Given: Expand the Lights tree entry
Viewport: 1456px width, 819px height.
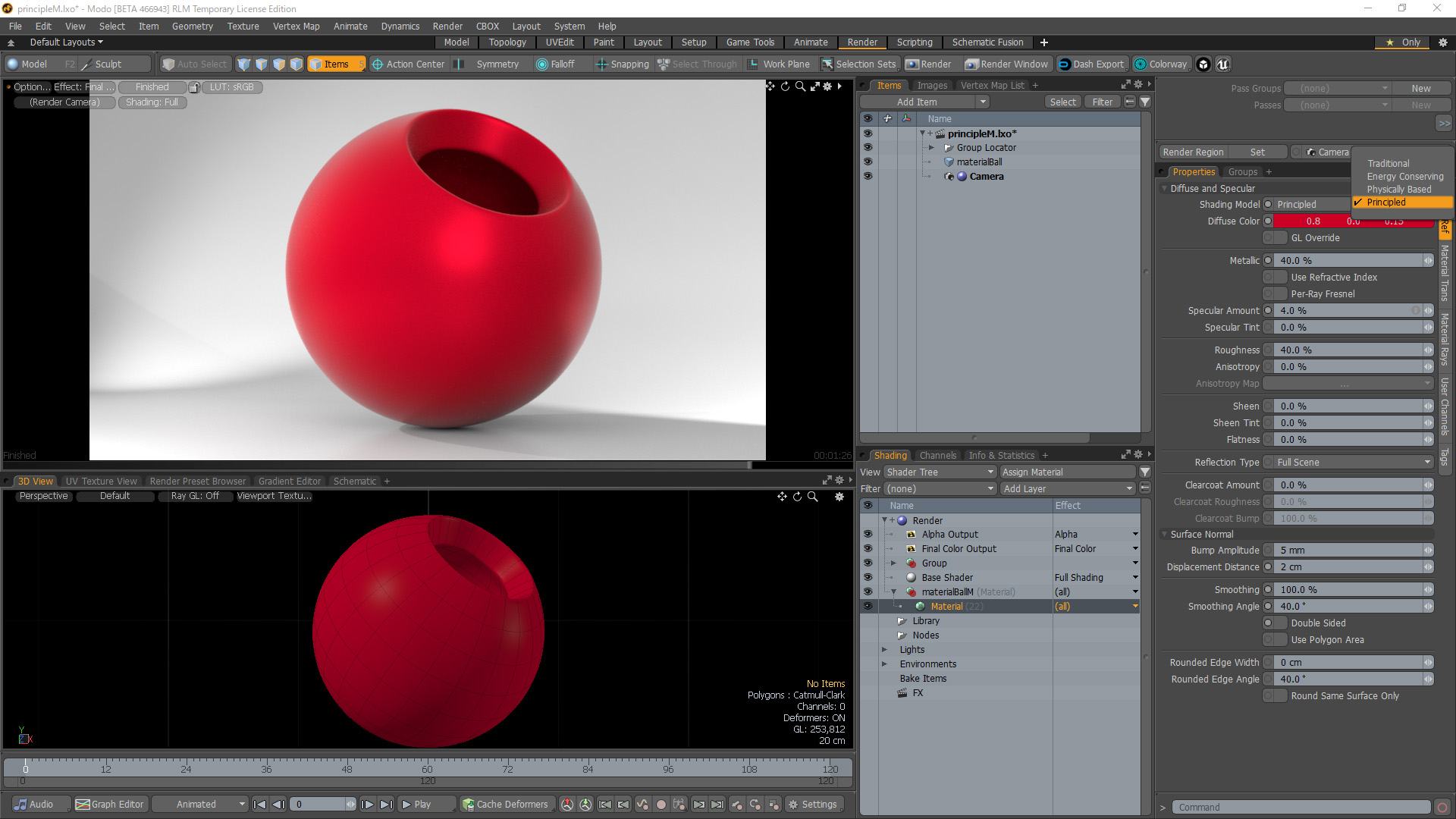Looking at the screenshot, I should pyautogui.click(x=885, y=650).
